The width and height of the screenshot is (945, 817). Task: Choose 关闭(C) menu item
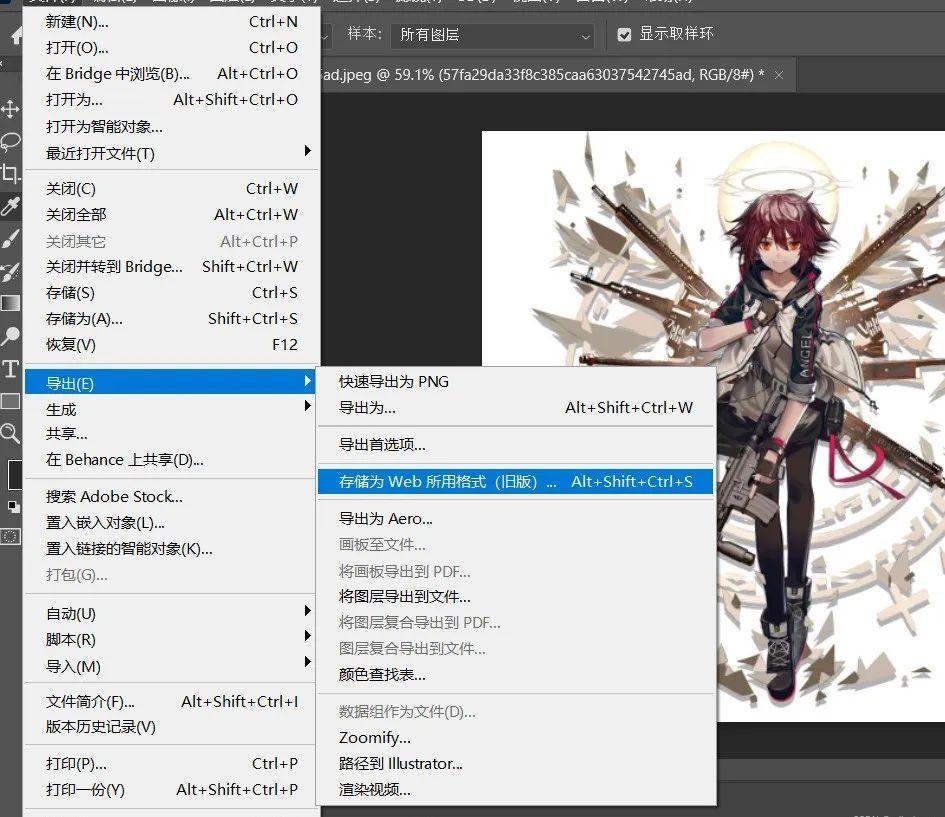pyautogui.click(x=172, y=189)
